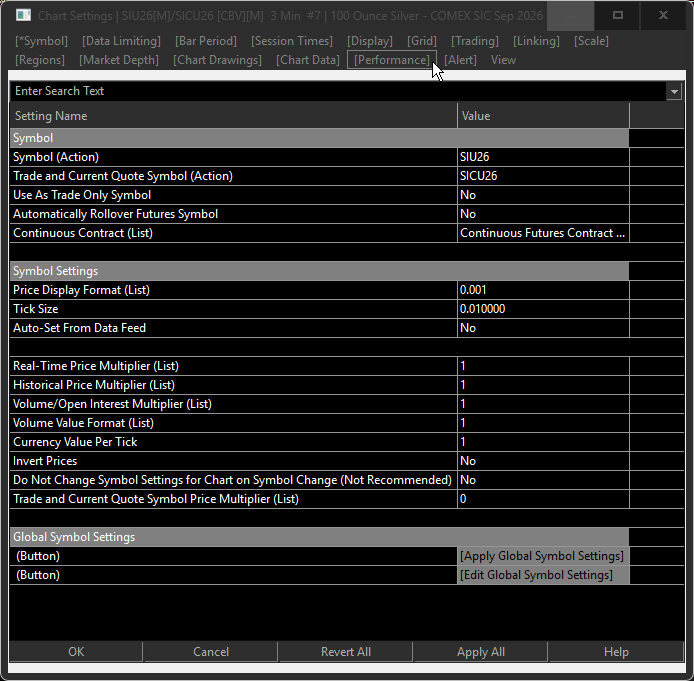This screenshot has width=694, height=681.
Task: Click the OK button
Action: tap(76, 652)
